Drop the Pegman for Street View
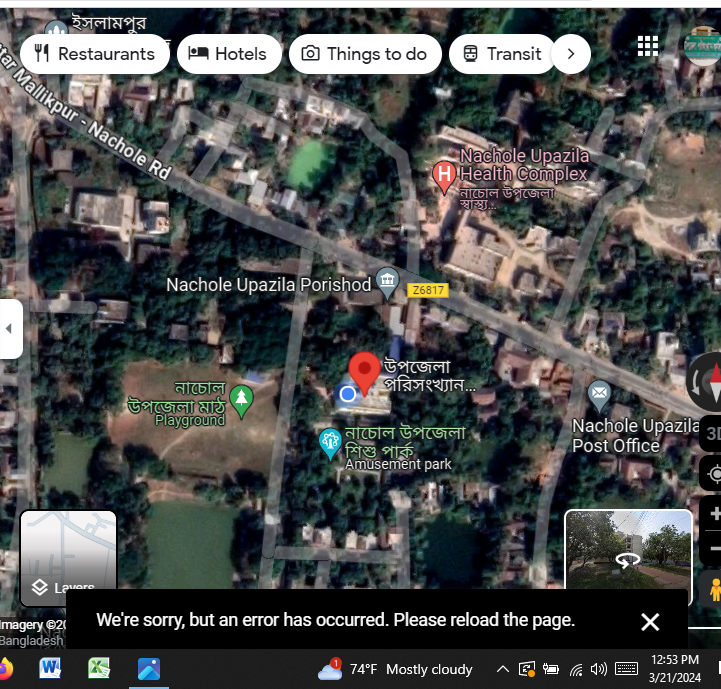 click(713, 590)
